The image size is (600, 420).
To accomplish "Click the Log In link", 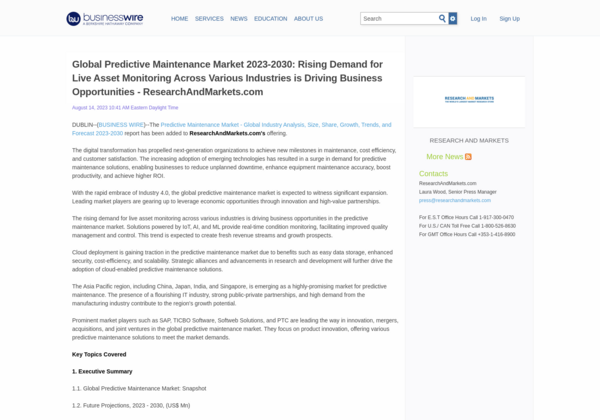I will click(x=478, y=19).
